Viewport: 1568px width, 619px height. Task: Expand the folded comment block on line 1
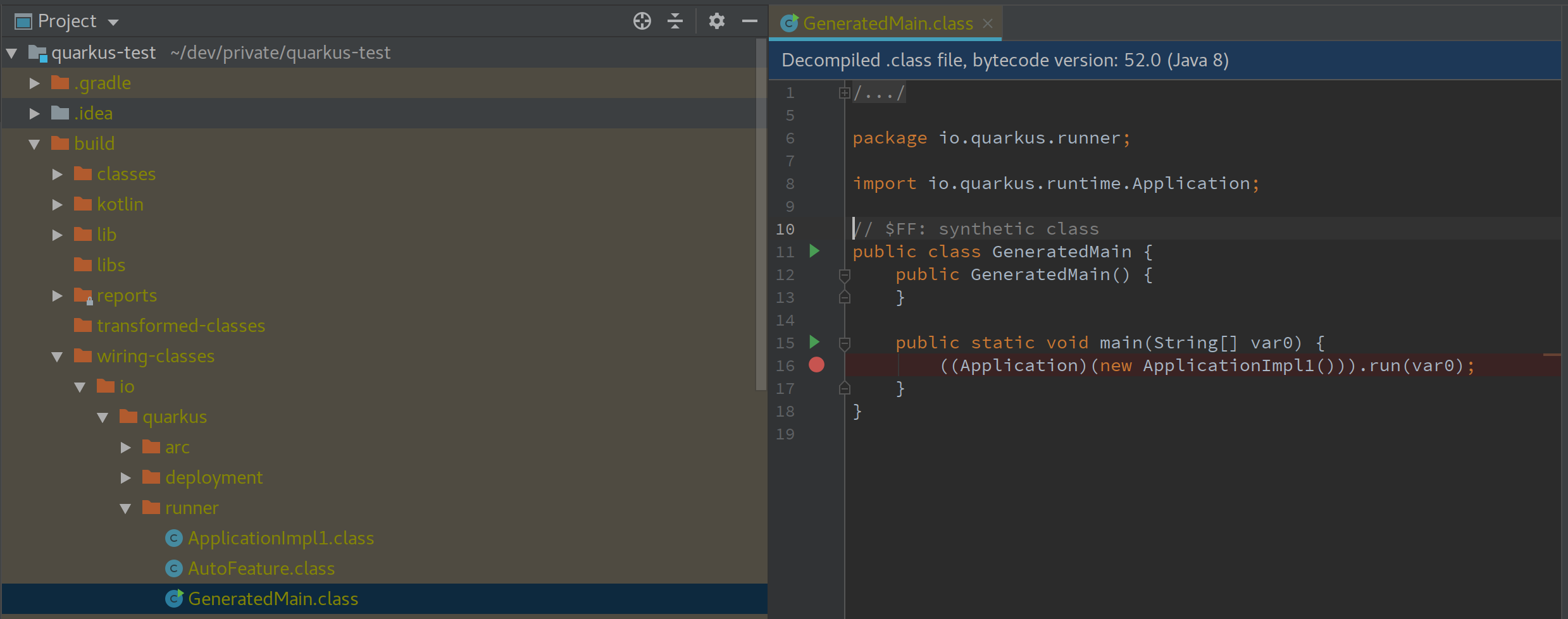pos(844,93)
